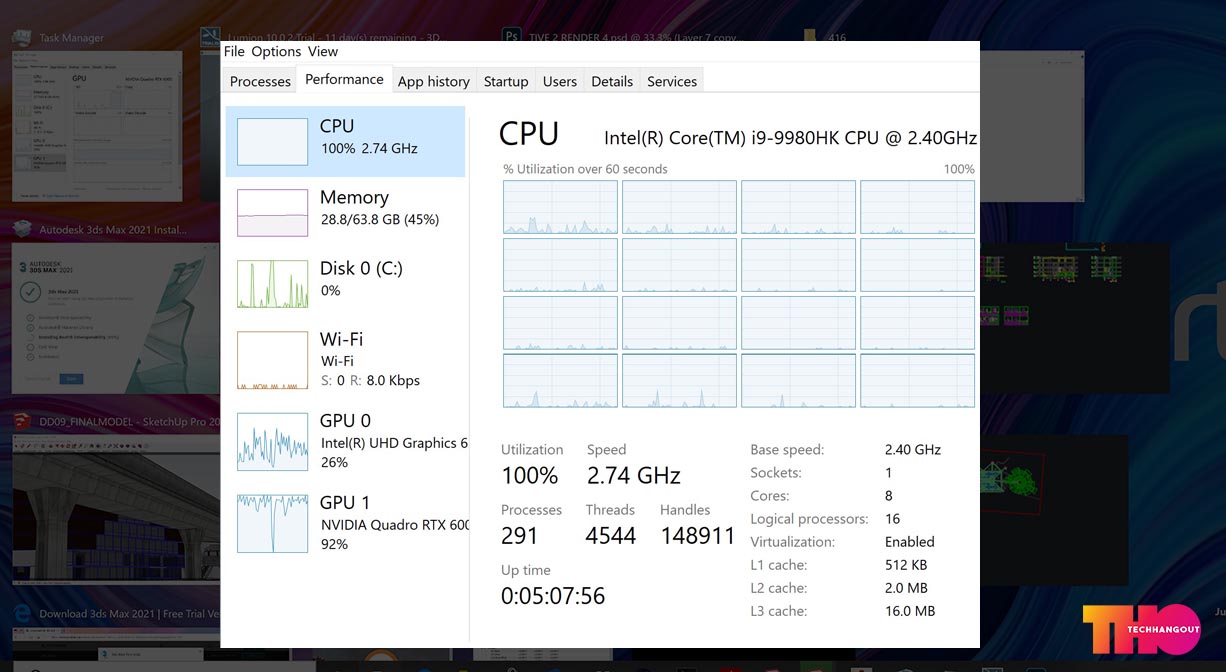Click the Cores value 8
Screen dimensions: 1226x672
pyautogui.click(x=889, y=496)
